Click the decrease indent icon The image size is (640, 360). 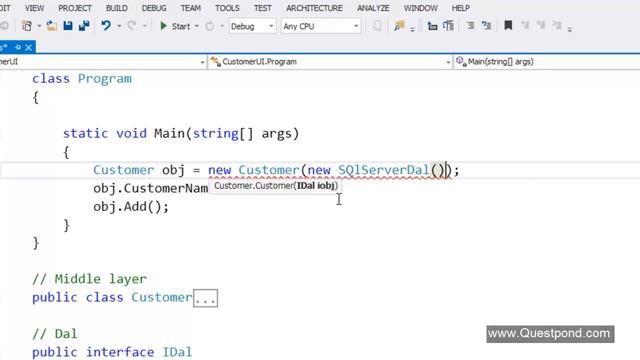[x=470, y=26]
